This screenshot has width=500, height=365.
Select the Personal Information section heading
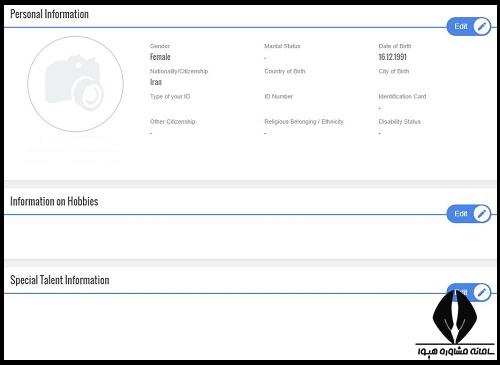[49, 14]
